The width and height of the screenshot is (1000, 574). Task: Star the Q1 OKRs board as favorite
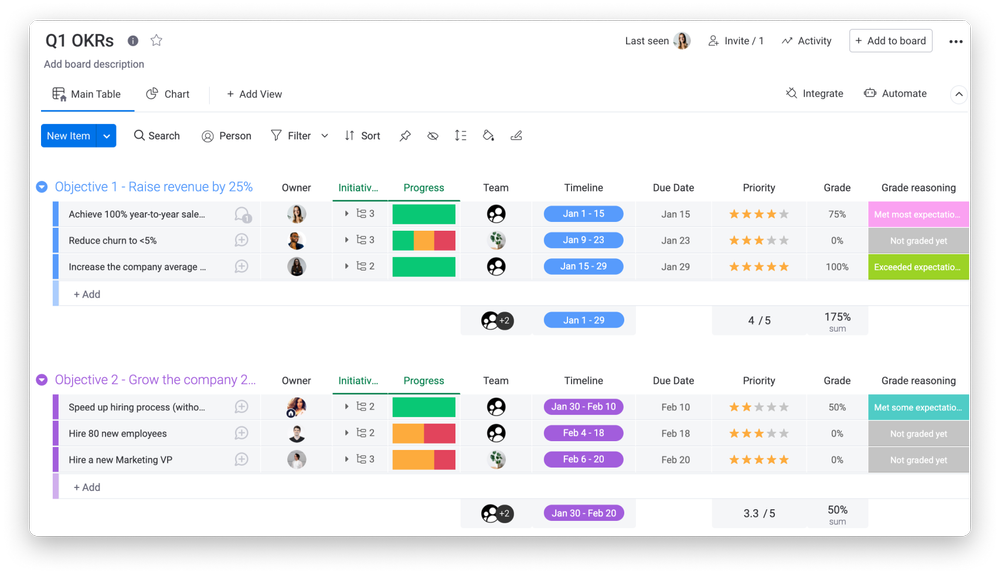point(156,41)
